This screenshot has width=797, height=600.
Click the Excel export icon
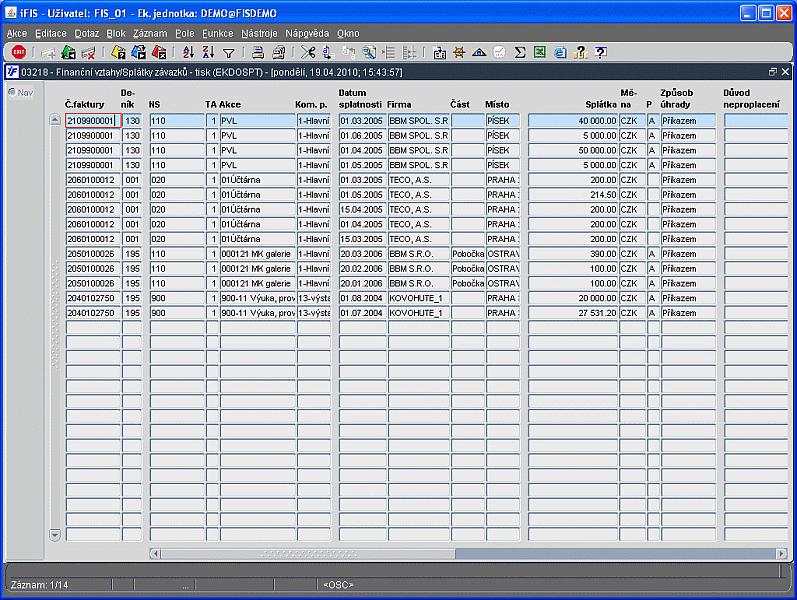(x=540, y=52)
